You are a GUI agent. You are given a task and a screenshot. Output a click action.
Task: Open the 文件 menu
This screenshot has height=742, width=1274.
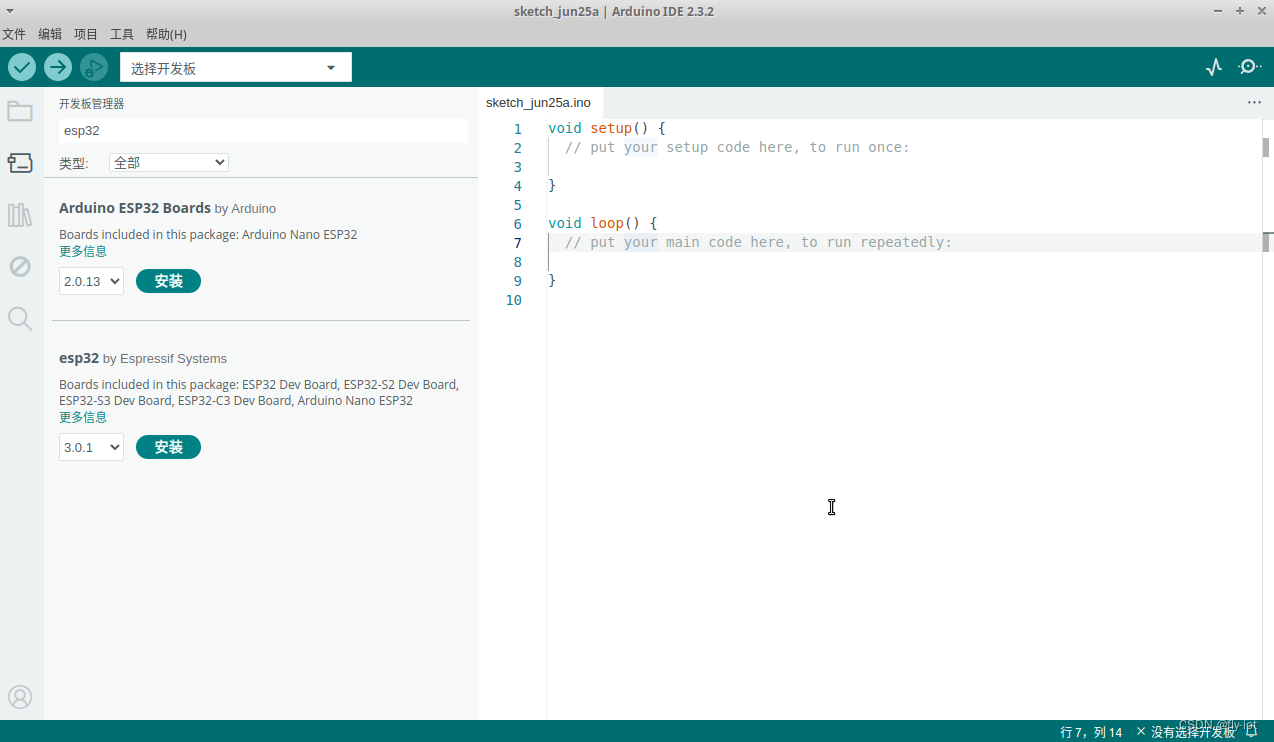14,34
